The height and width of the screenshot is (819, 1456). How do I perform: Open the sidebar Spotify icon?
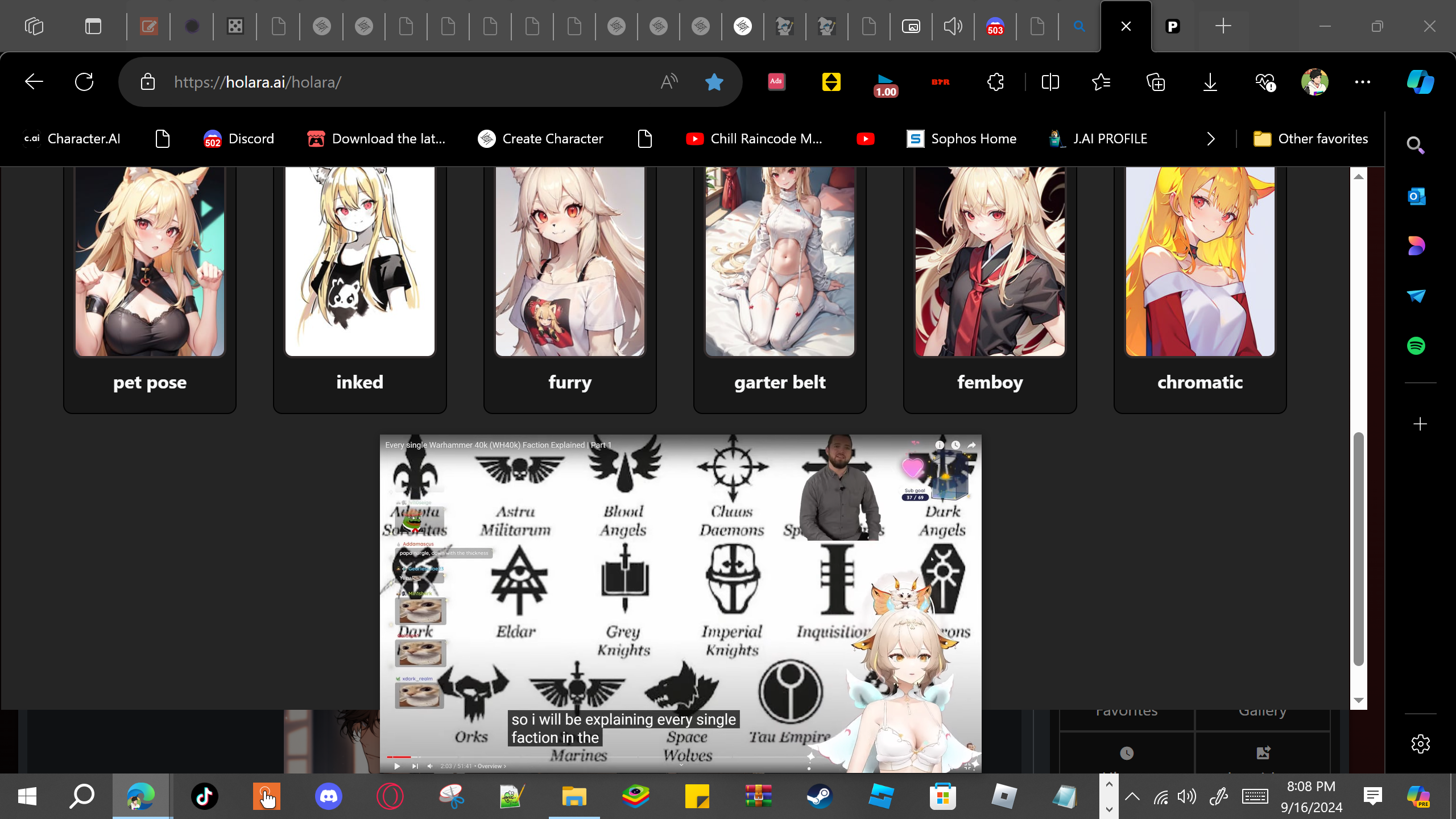(1416, 346)
